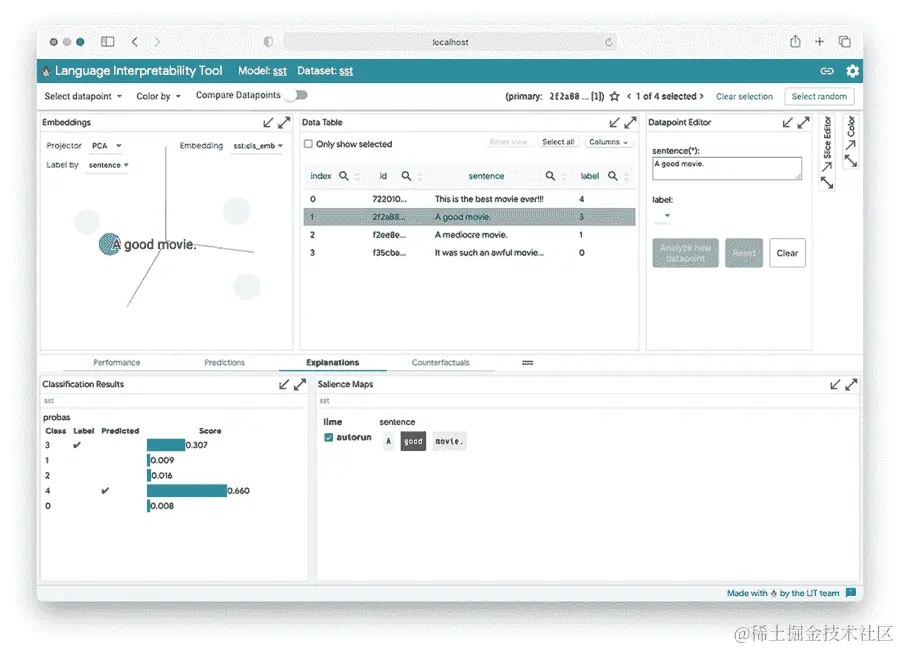The image size is (900, 650).
Task: Select the Explanations tab
Action: (332, 362)
